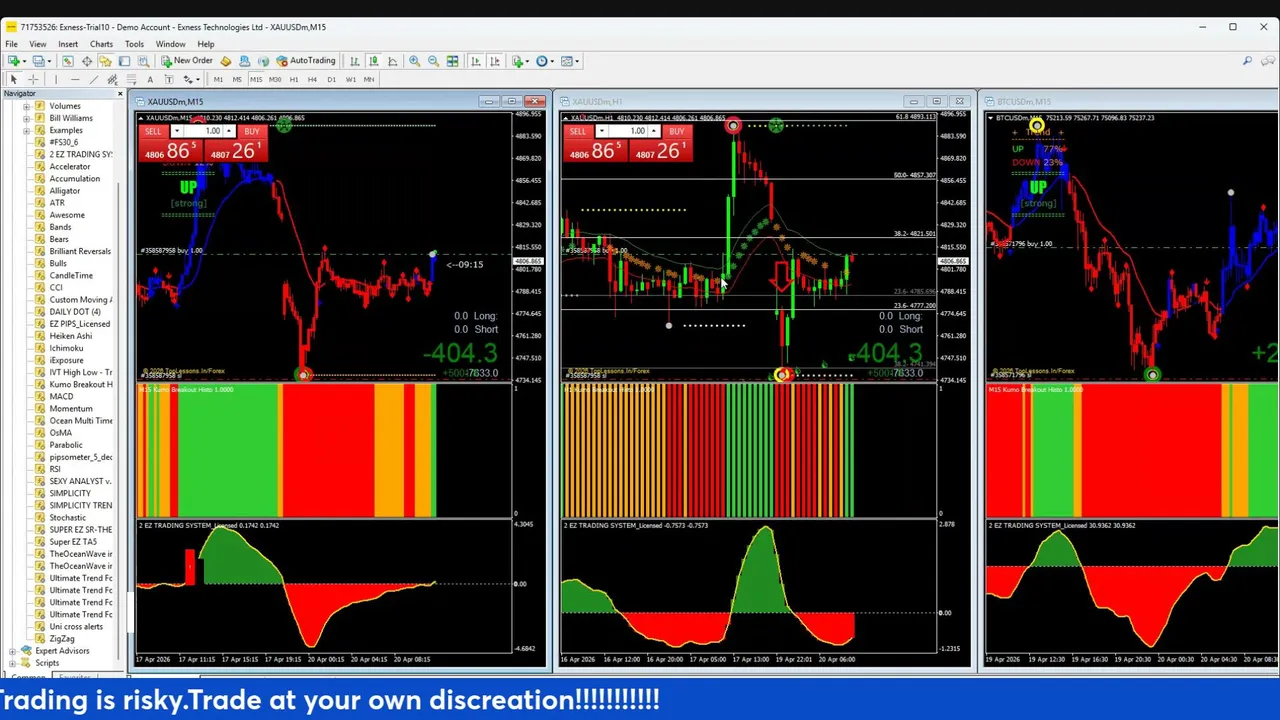The image size is (1280, 720).
Task: Select the trendline drawing tool
Action: 94,80
